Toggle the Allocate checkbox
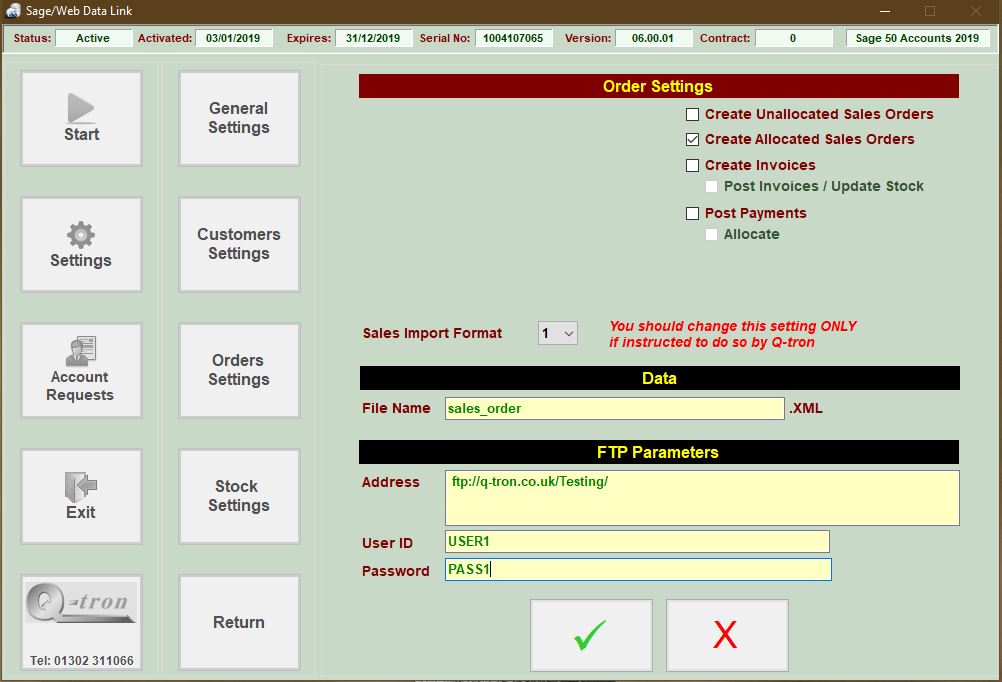 [711, 235]
